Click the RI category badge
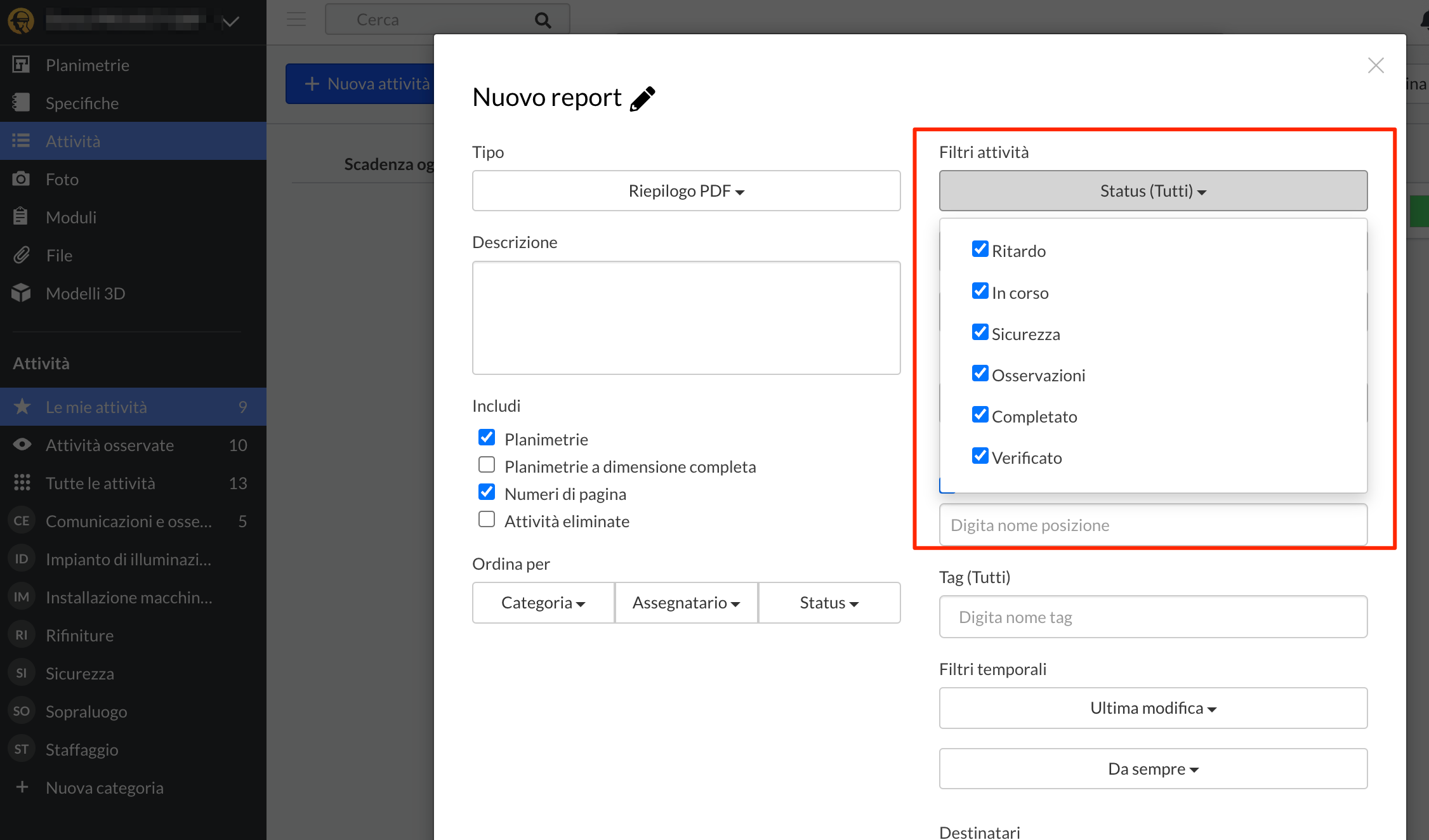Viewport: 1429px width, 840px height. pos(22,635)
